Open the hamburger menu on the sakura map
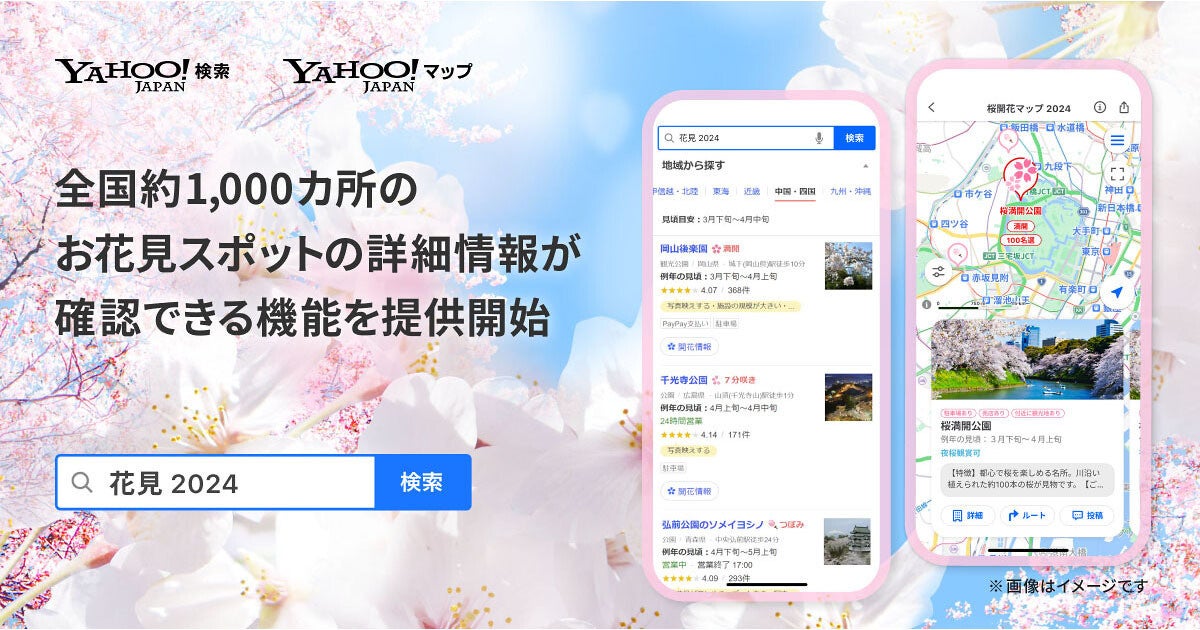Viewport: 1200px width, 630px height. (x=1117, y=140)
